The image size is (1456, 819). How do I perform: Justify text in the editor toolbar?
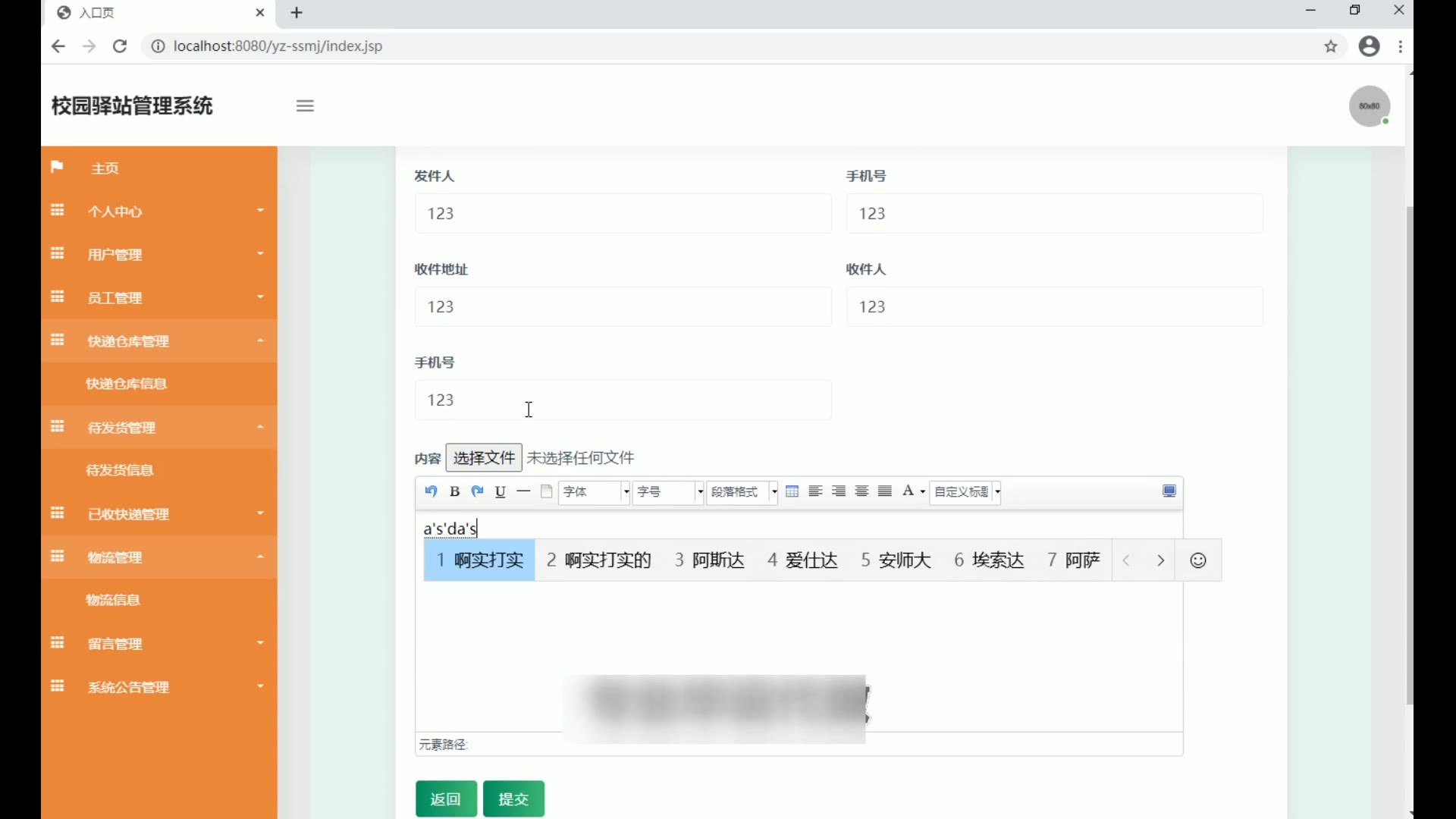(x=884, y=491)
